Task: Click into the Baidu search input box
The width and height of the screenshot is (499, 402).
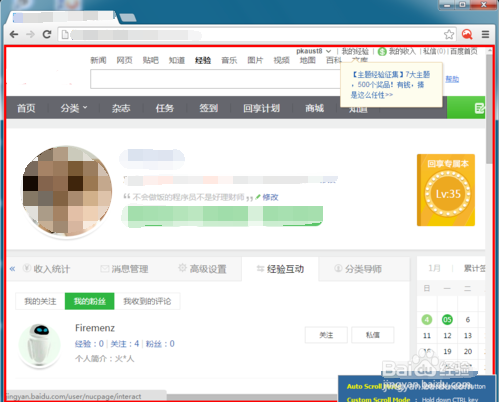Action: 215,79
